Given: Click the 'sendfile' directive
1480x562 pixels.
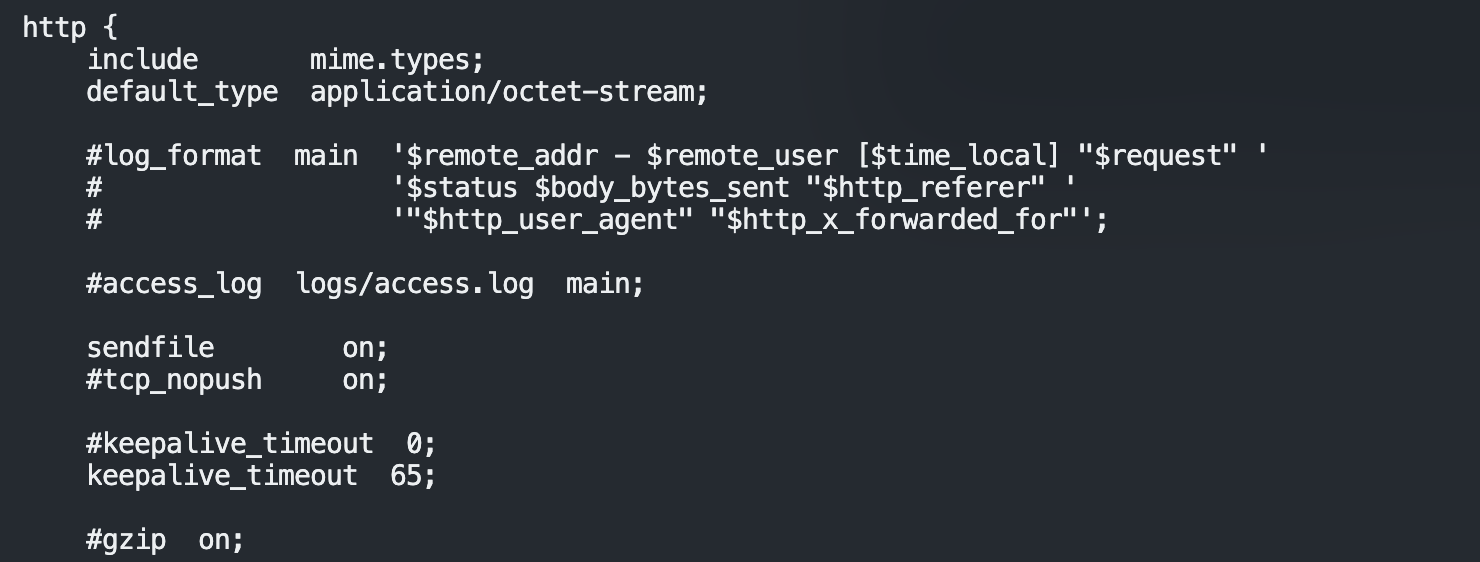Looking at the screenshot, I should pos(150,348).
